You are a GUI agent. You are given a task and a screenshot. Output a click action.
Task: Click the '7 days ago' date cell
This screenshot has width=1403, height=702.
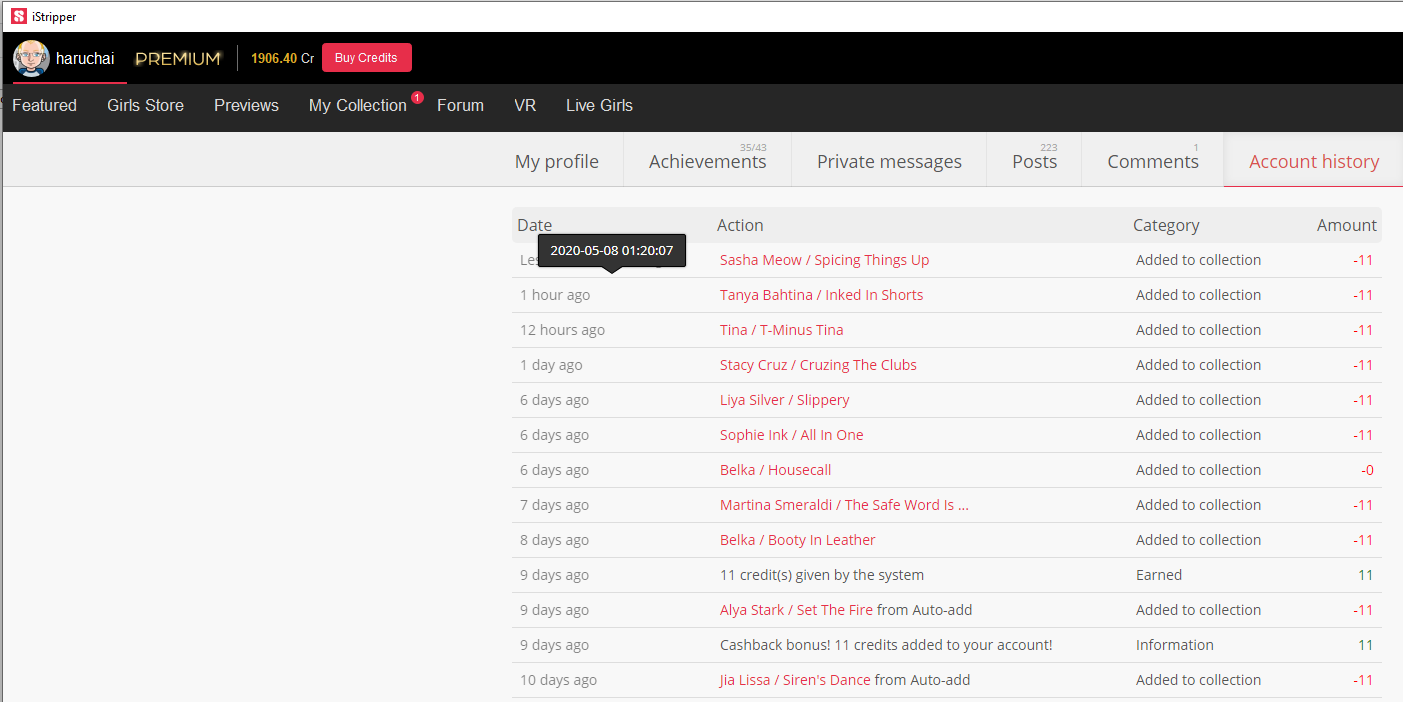tap(554, 505)
